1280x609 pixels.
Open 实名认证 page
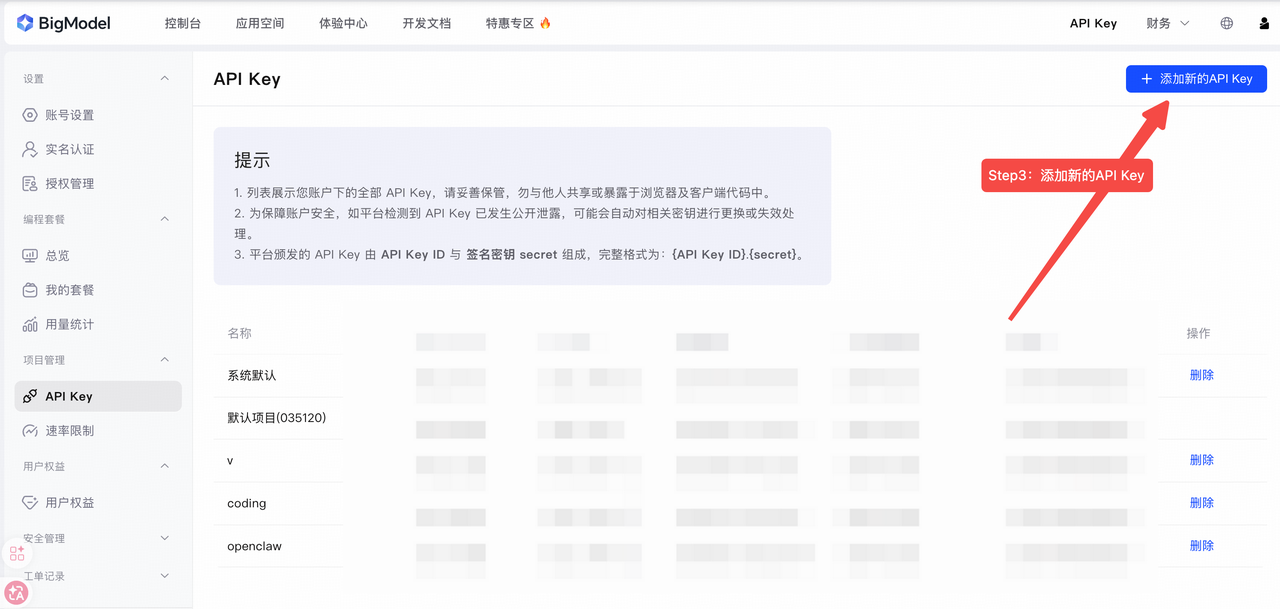(x=62, y=148)
